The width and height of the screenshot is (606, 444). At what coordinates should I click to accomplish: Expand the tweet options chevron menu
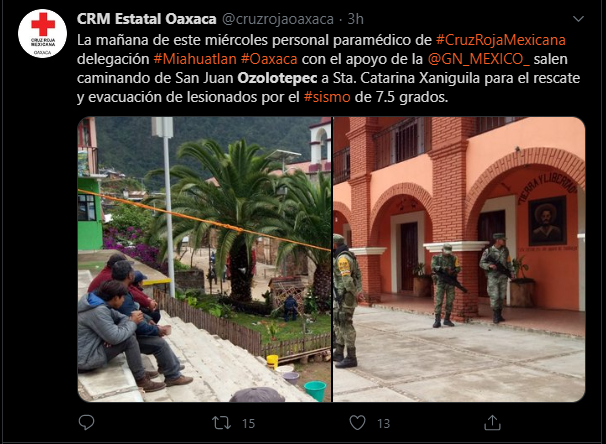[578, 19]
